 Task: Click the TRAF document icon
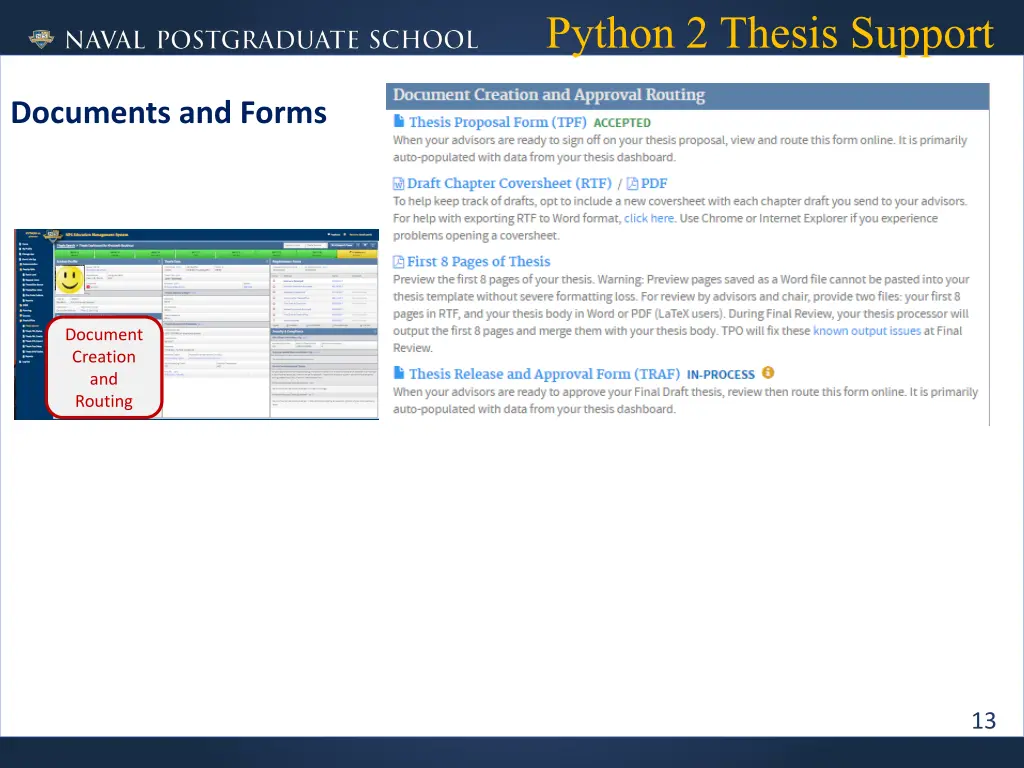tap(399, 373)
